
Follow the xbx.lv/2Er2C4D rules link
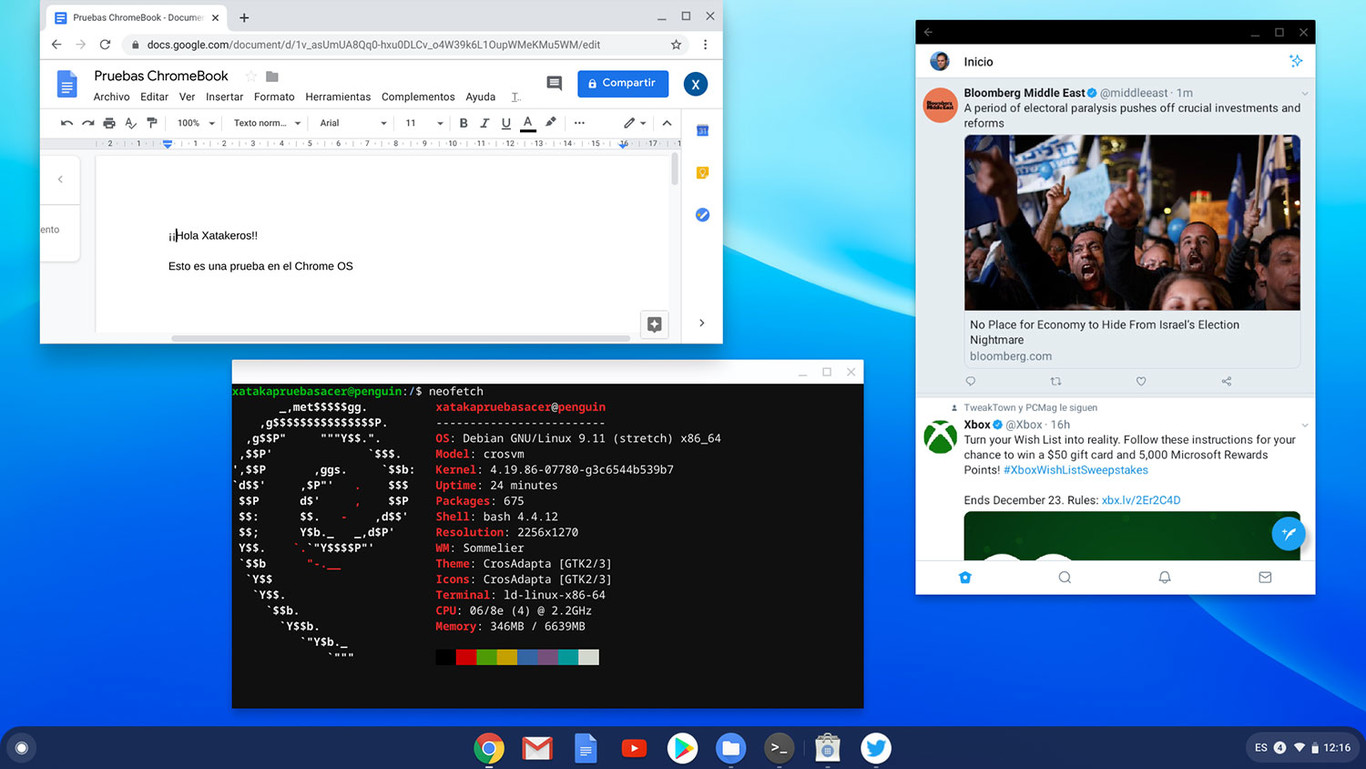point(1142,500)
